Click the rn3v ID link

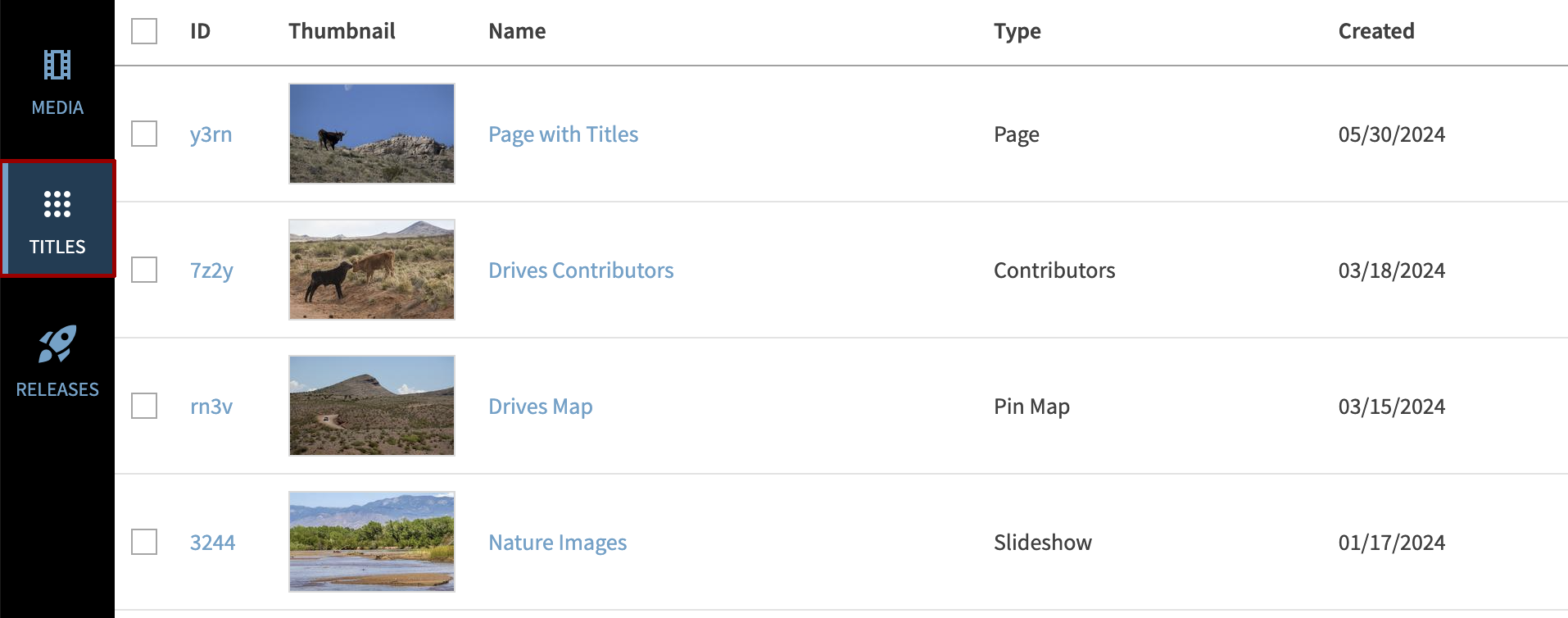(x=211, y=407)
